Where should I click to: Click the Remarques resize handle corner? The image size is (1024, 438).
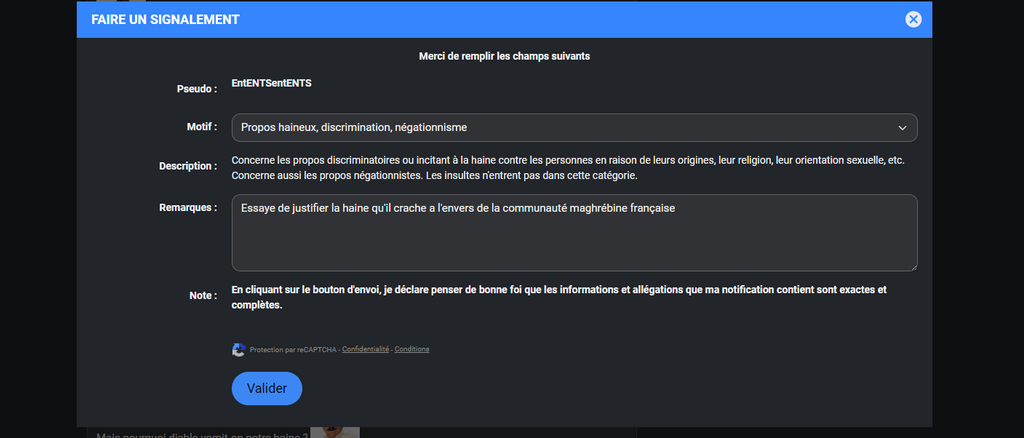[x=913, y=266]
